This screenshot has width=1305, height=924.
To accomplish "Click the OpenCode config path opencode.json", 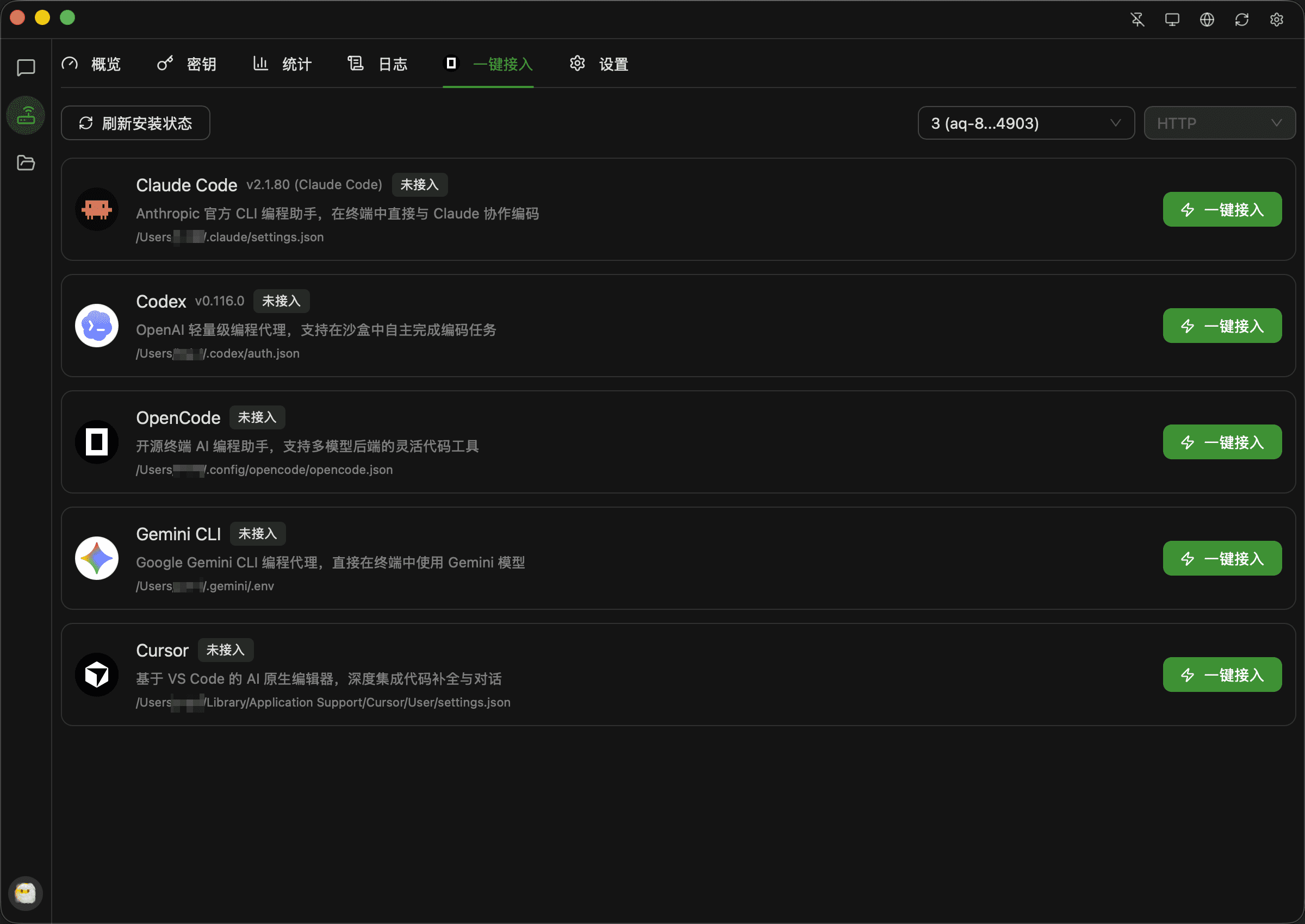I will pyautogui.click(x=264, y=470).
